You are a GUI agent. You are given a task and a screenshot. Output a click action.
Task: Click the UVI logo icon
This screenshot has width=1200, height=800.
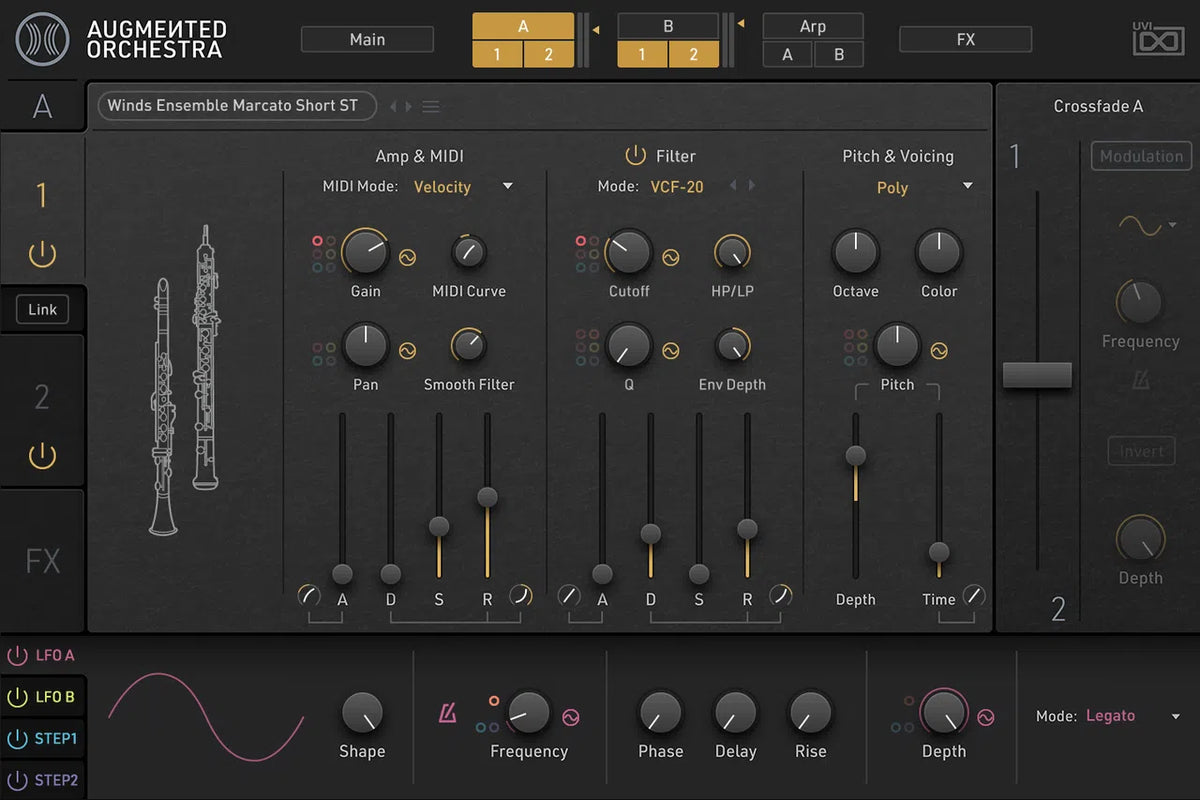coord(1157,40)
